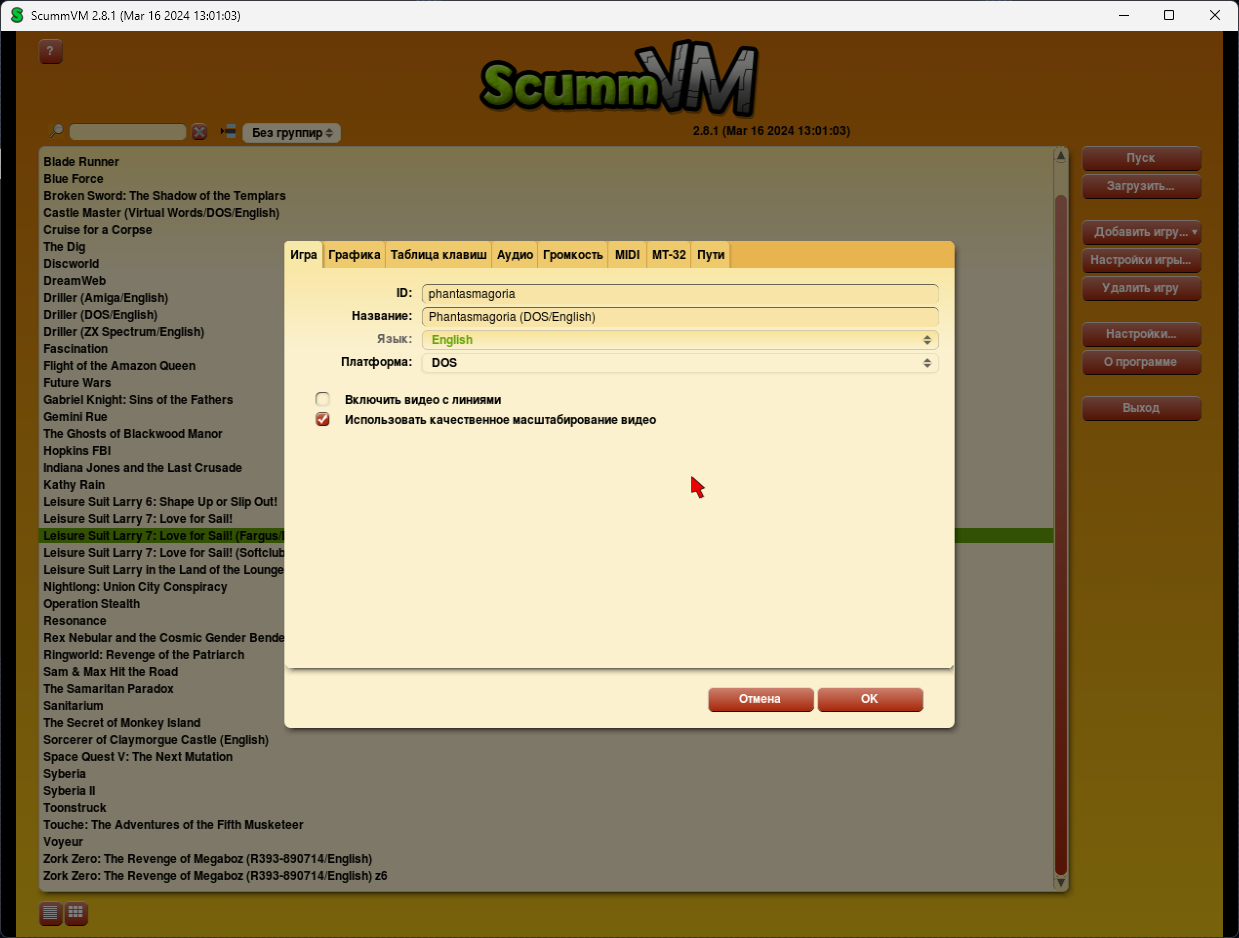Screen dimensions: 1239x938
Task: Select Syberia II in the list
Action: [69, 791]
